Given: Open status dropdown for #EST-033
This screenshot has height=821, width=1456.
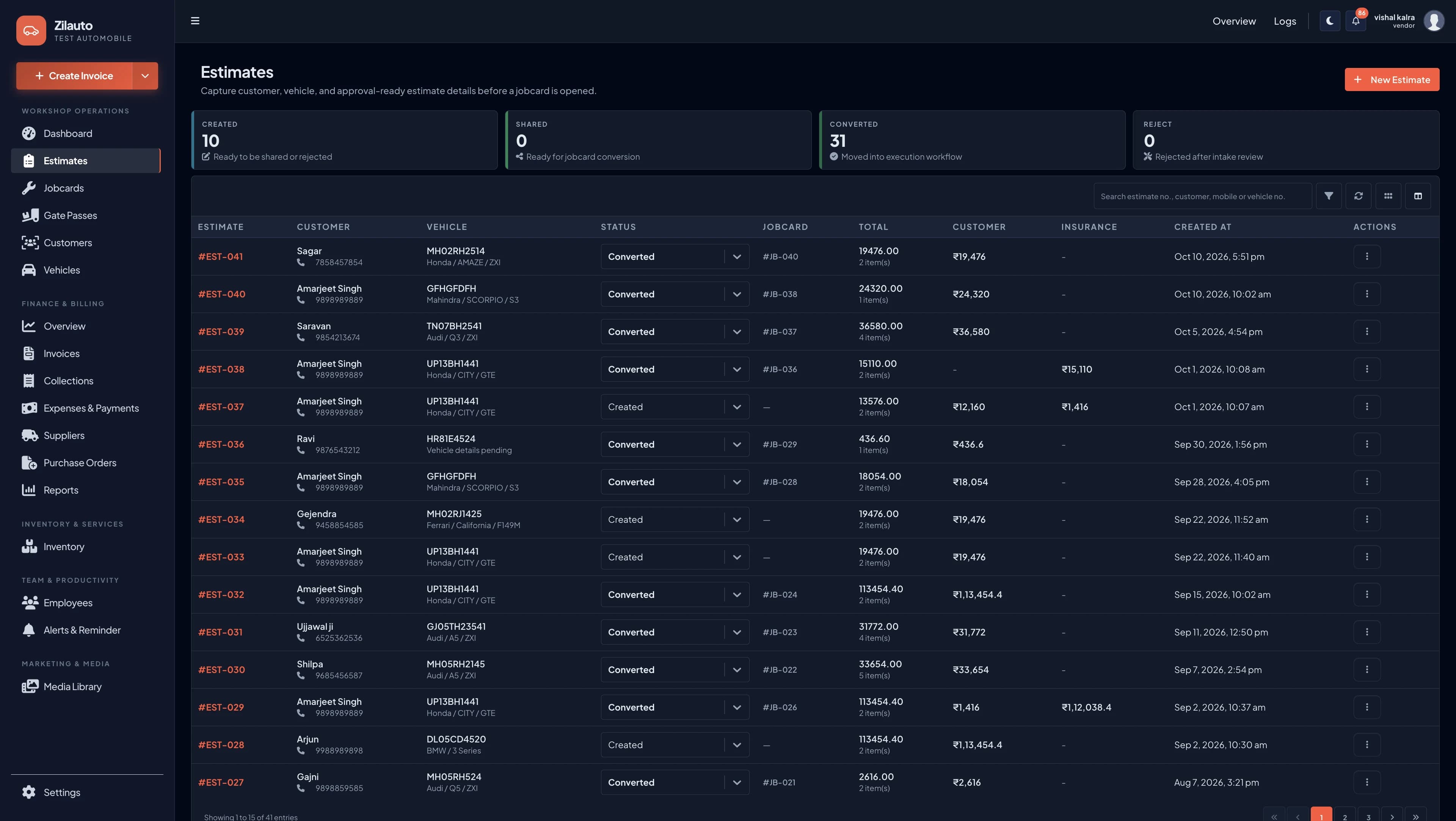Looking at the screenshot, I should pos(675,557).
